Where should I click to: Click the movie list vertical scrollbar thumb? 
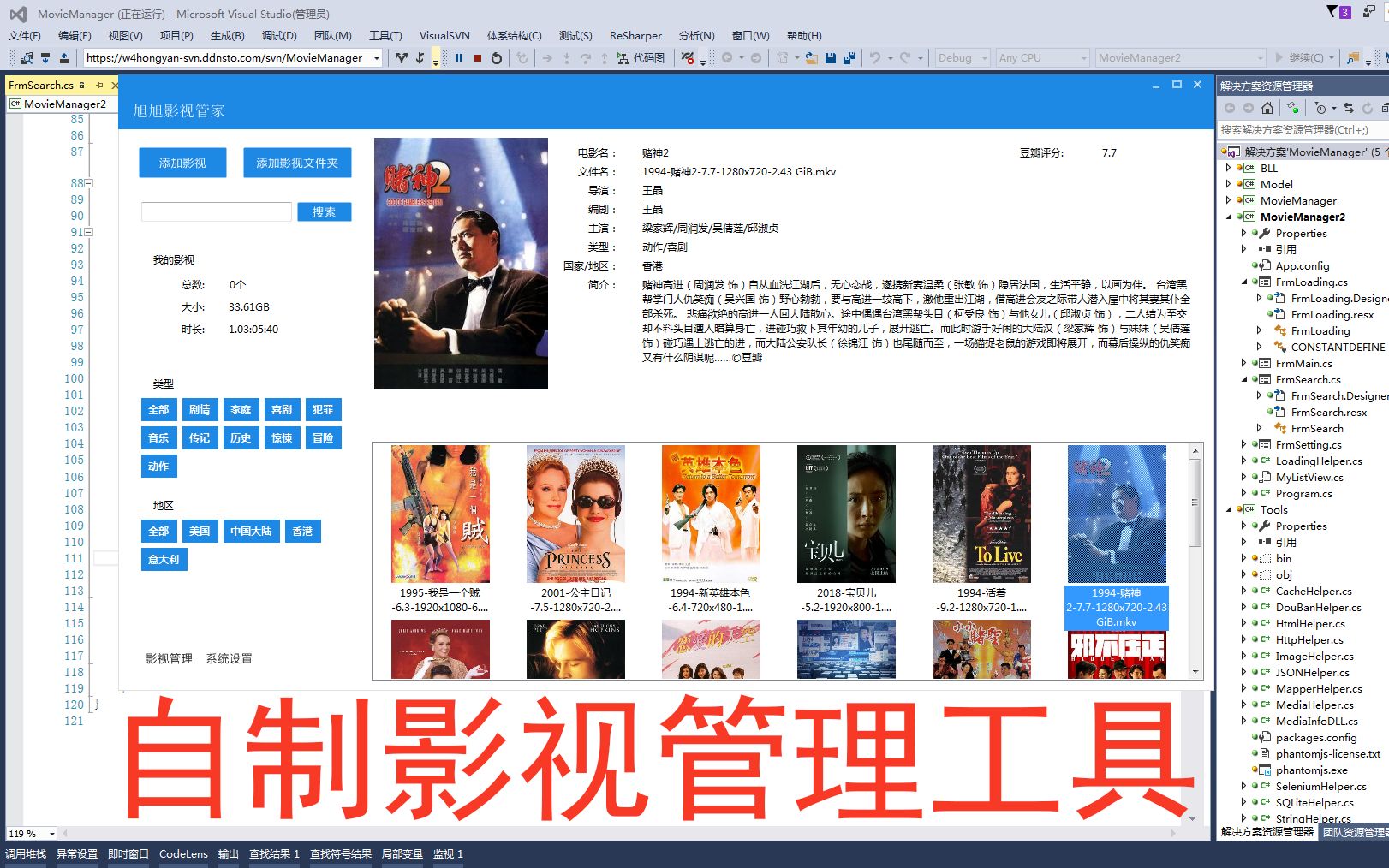pos(1195,502)
